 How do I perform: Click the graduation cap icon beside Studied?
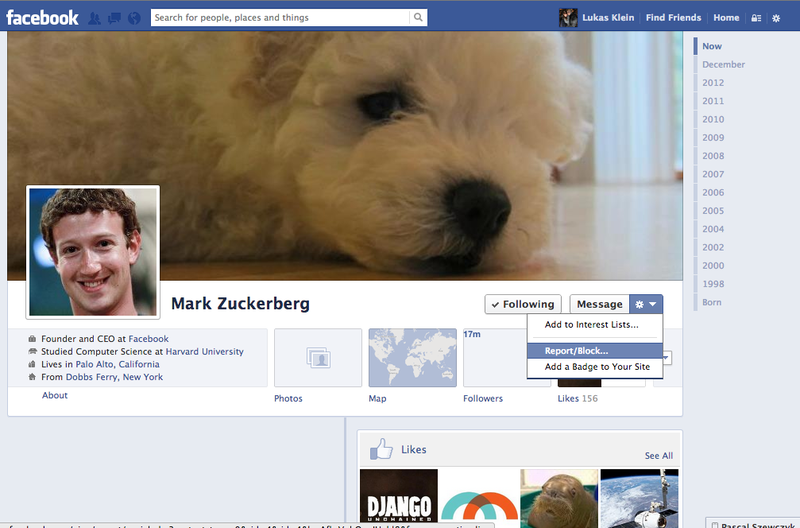click(32, 351)
